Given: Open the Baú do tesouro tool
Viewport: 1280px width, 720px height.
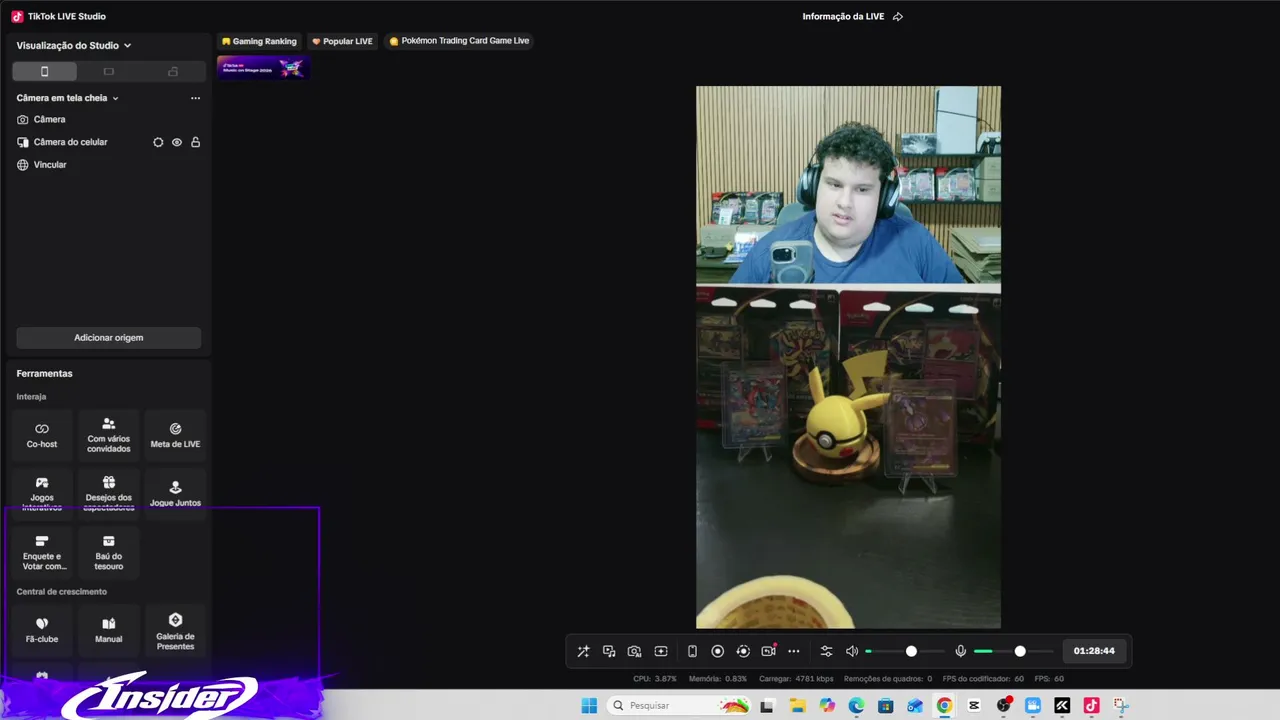Looking at the screenshot, I should (x=109, y=553).
